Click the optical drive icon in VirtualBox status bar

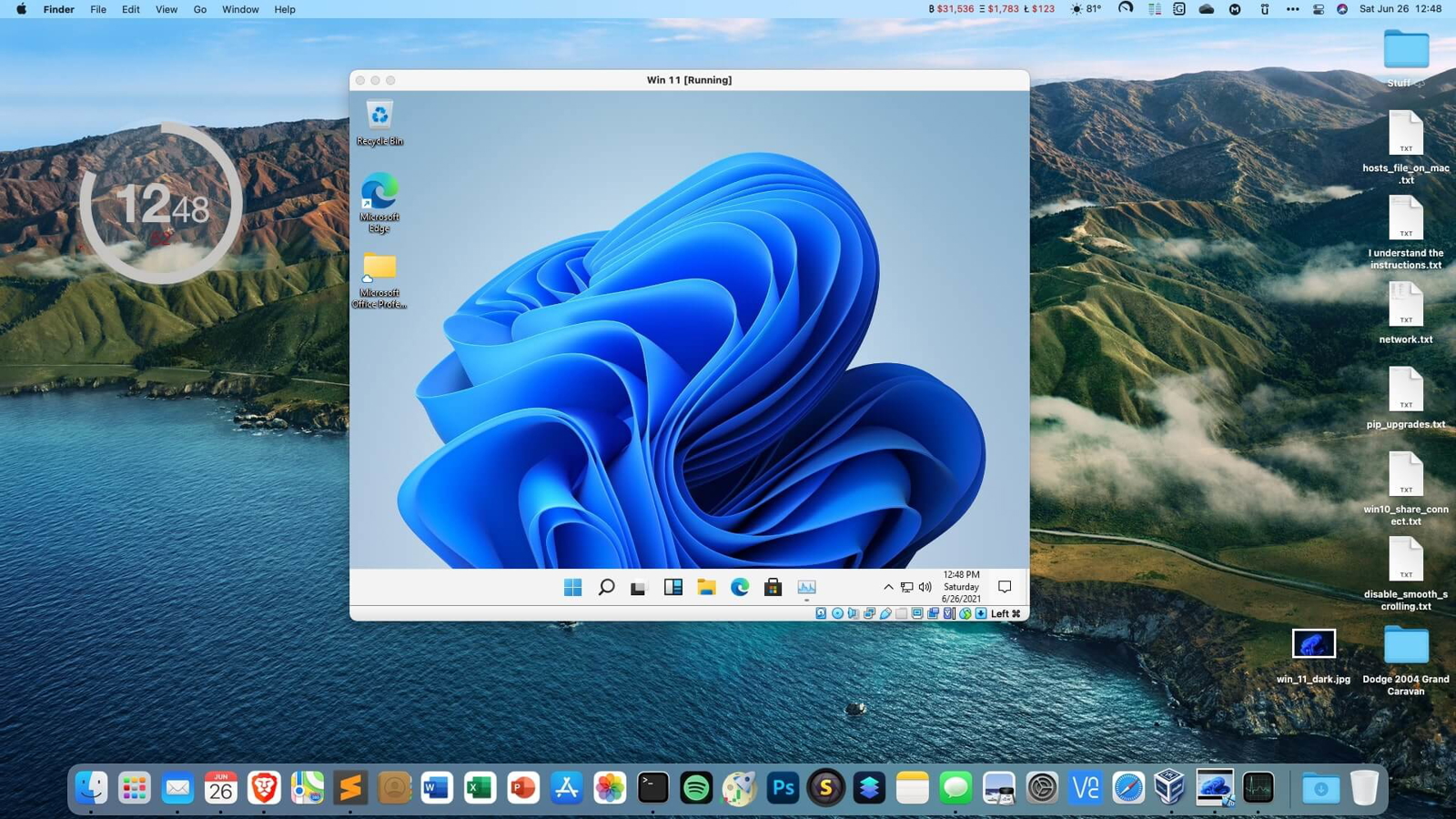click(x=838, y=613)
